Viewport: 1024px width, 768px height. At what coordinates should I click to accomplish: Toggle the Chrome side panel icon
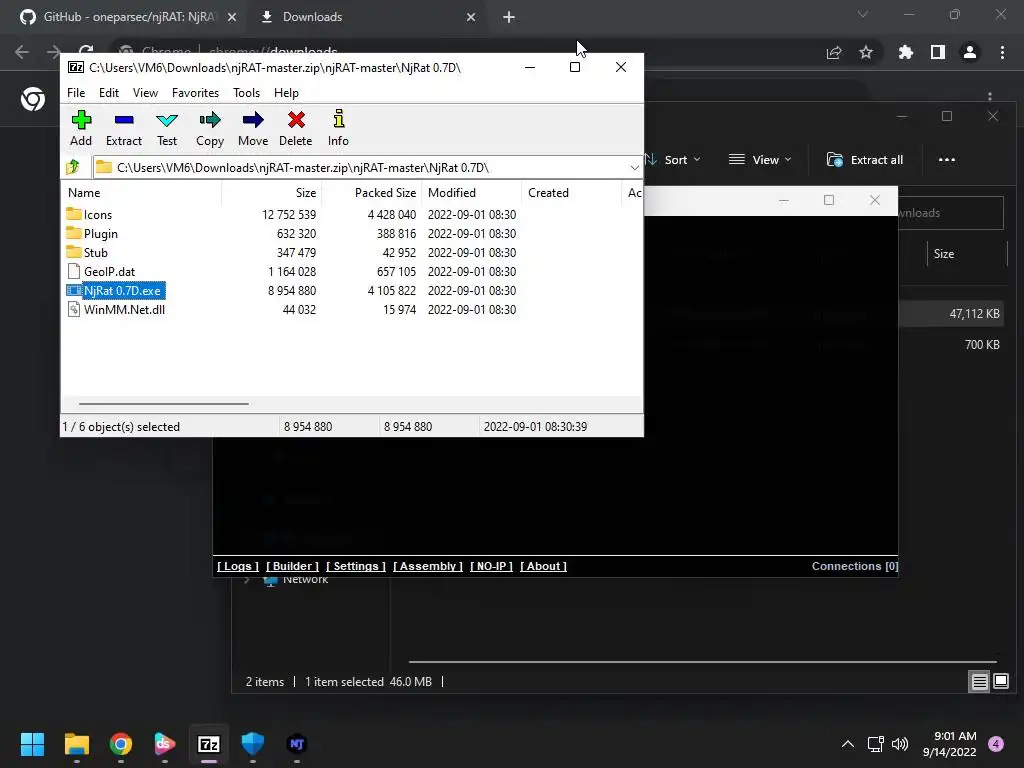click(x=938, y=52)
